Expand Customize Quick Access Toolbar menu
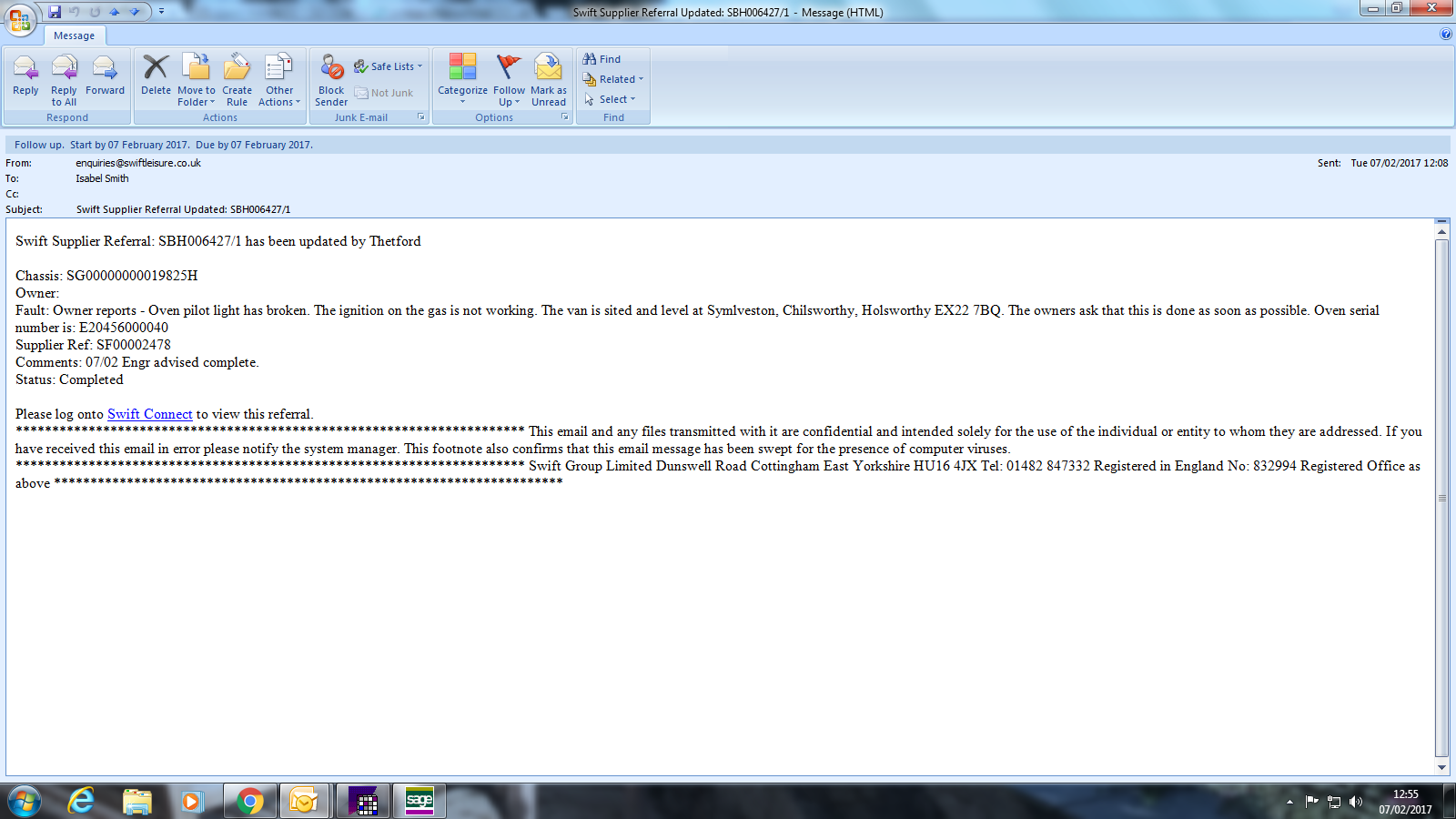 161,12
